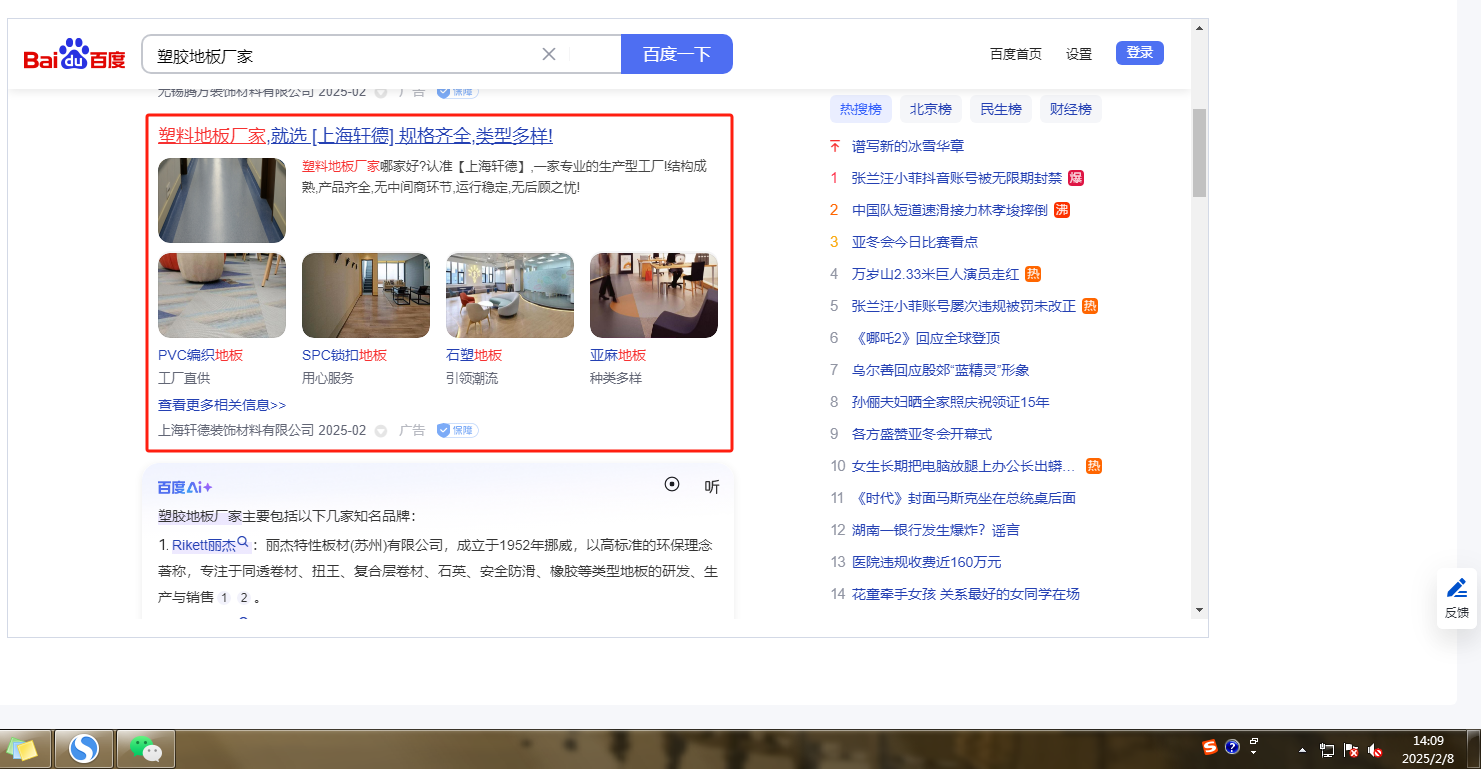Click the 保障 badge under the 上海轩德 ad
The image size is (1481, 769).
click(457, 431)
